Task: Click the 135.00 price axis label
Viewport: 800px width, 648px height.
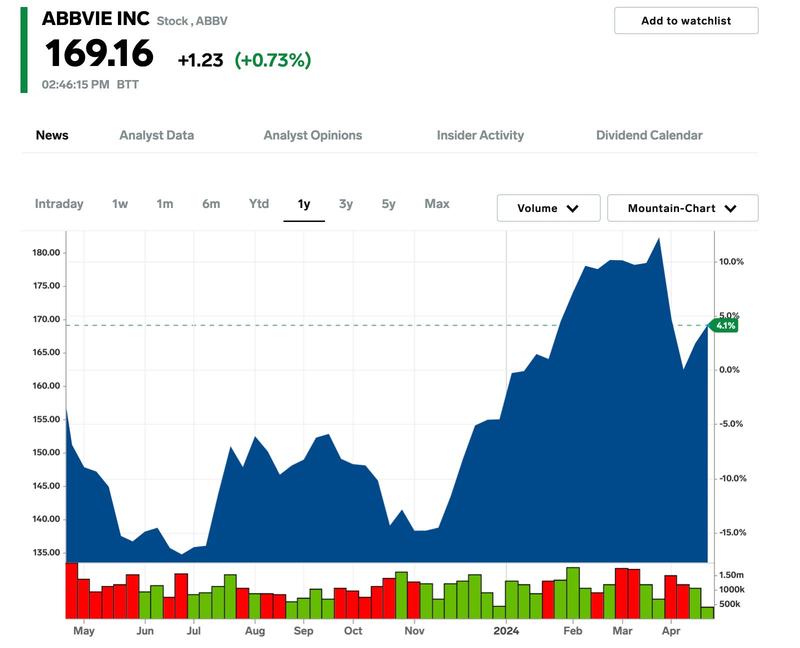Action: [x=46, y=553]
